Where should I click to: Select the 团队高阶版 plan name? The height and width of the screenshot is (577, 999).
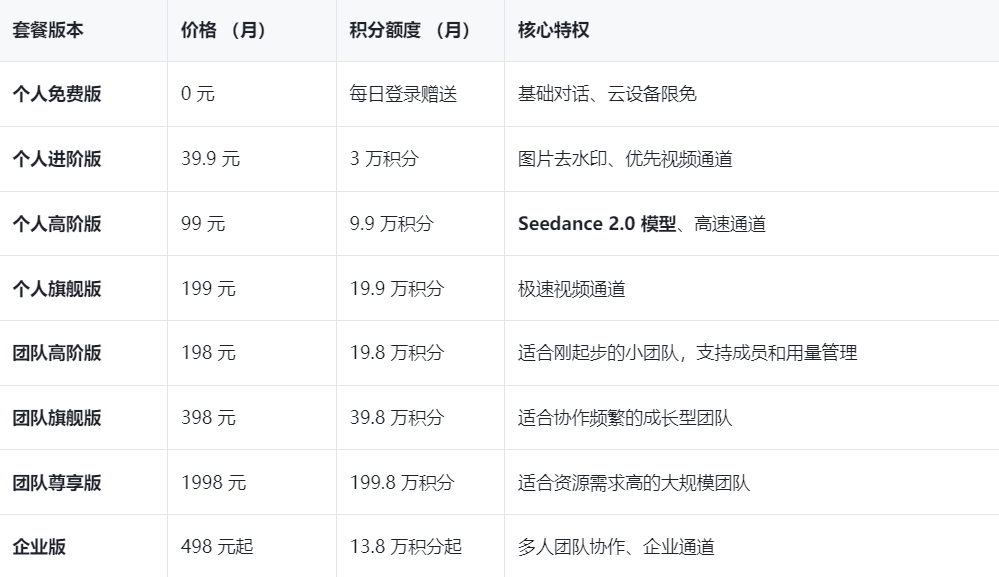click(x=57, y=353)
